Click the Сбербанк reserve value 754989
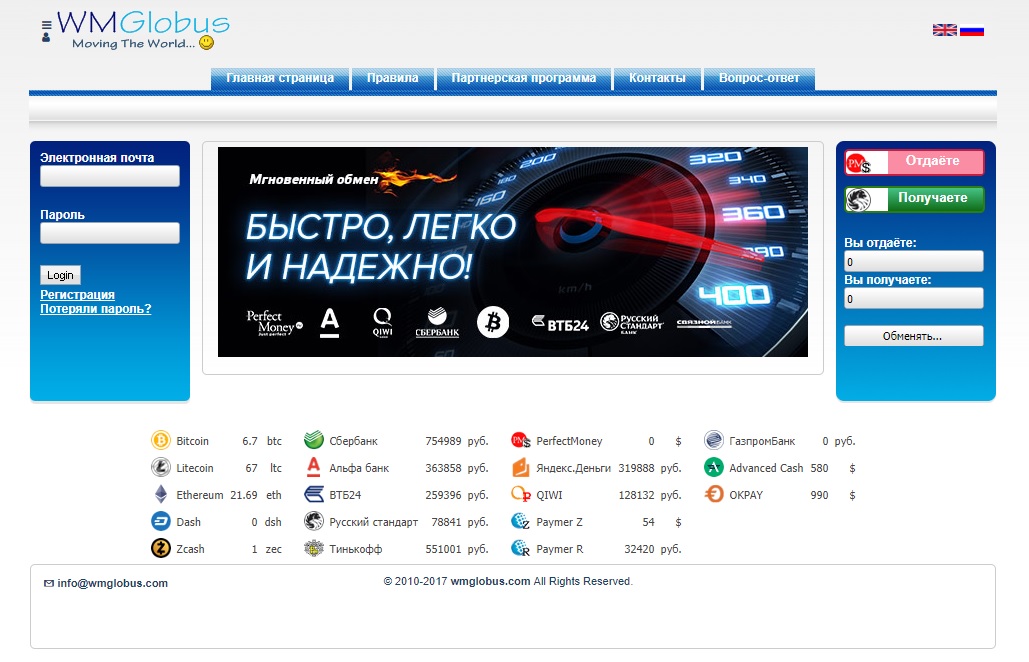1029x662 pixels. tap(443, 441)
